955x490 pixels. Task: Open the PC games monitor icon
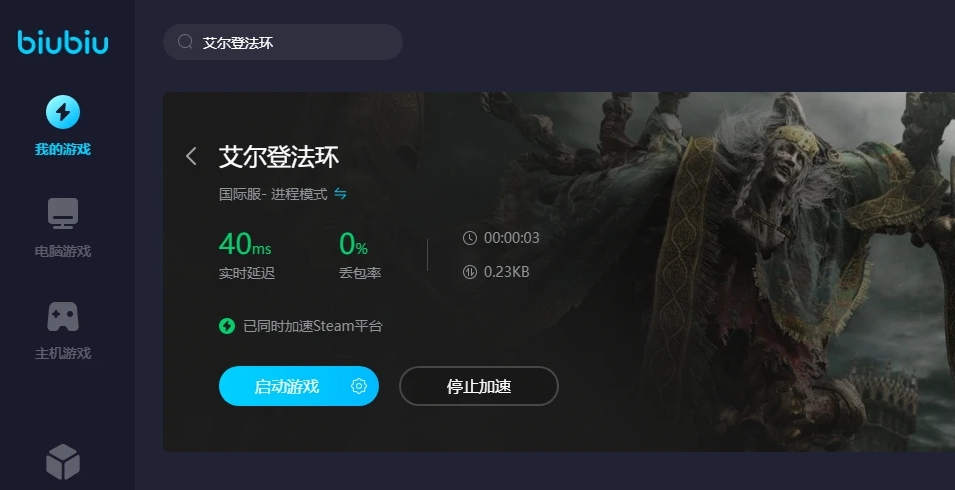[63, 214]
